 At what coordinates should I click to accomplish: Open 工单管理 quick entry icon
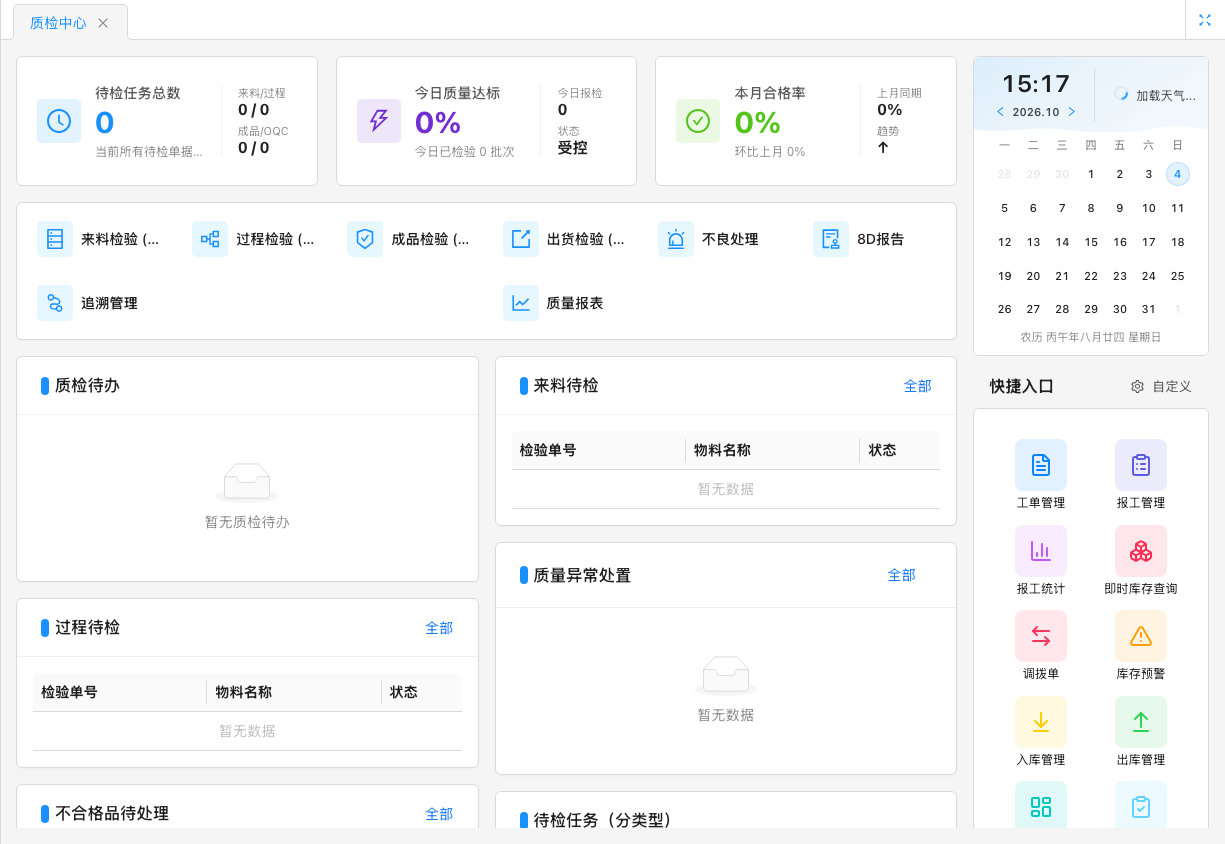coord(1041,465)
